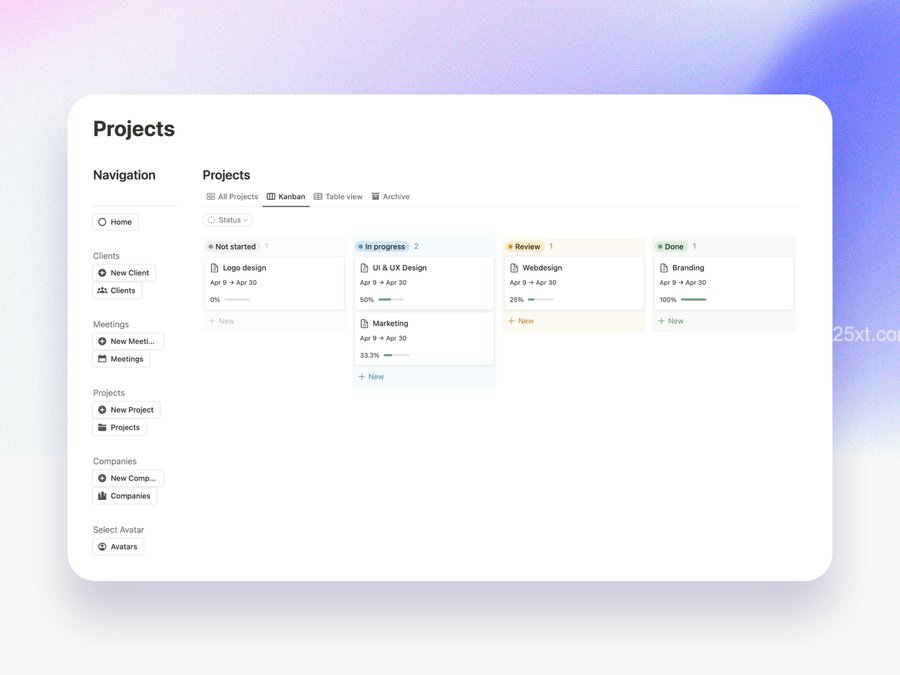900x675 pixels.
Task: Click the Companies section label
Action: click(115, 461)
